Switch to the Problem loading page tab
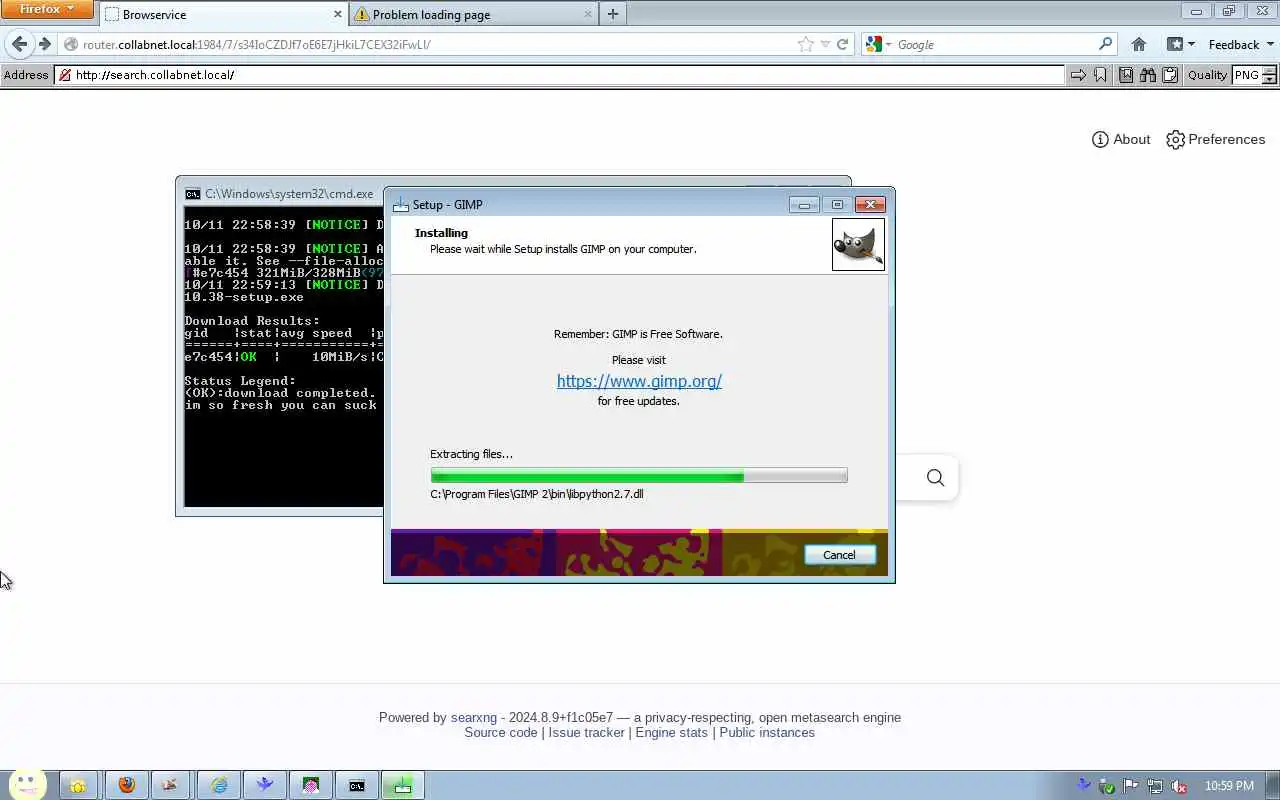The height and width of the screenshot is (800, 1280). pos(472,14)
